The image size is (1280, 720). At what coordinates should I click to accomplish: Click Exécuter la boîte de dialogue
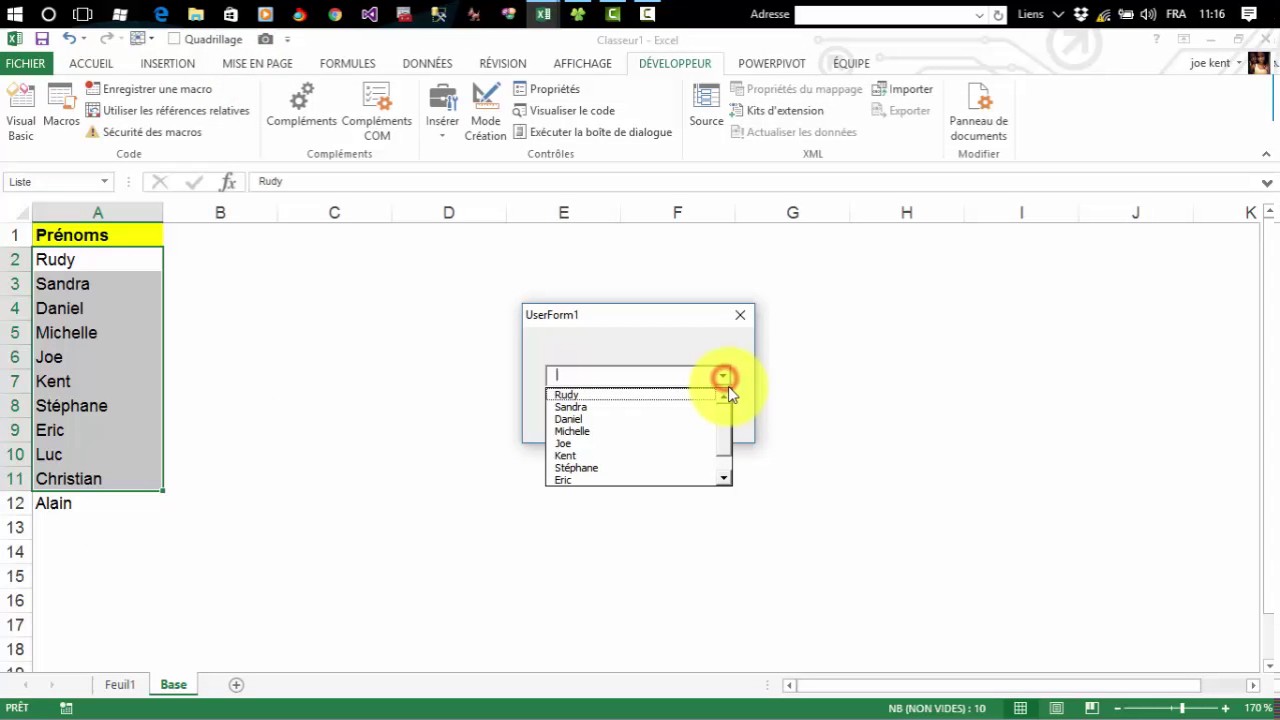pyautogui.click(x=592, y=132)
